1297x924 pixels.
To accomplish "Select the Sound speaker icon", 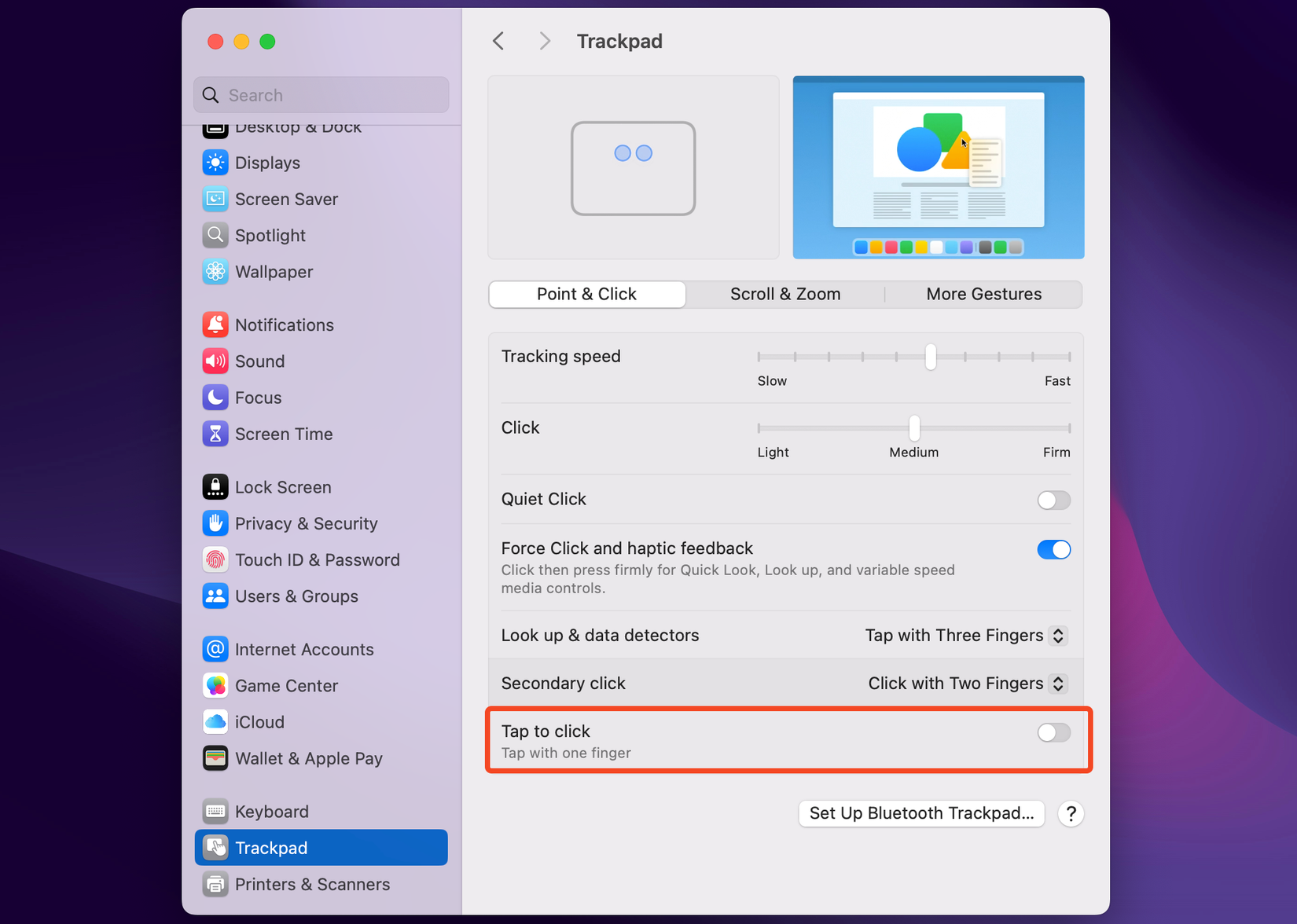I will [x=215, y=361].
